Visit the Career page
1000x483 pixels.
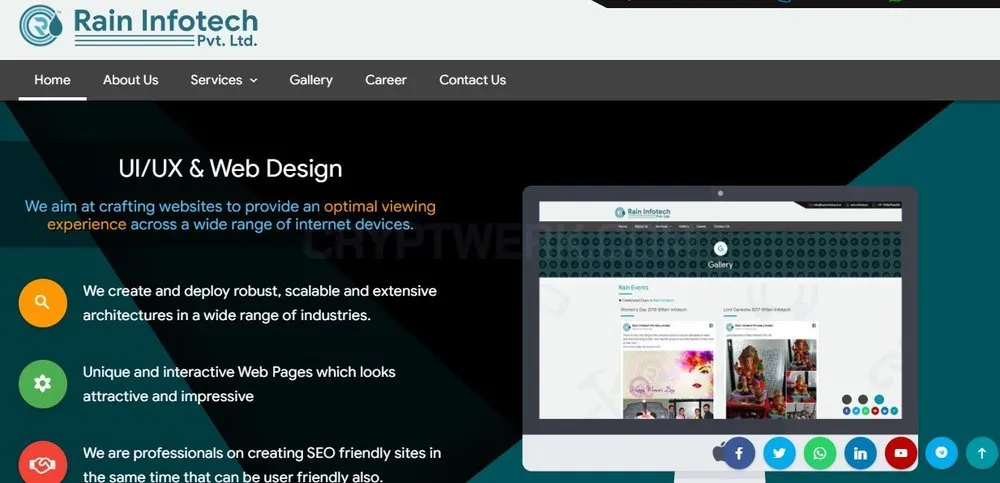pyautogui.click(x=386, y=80)
